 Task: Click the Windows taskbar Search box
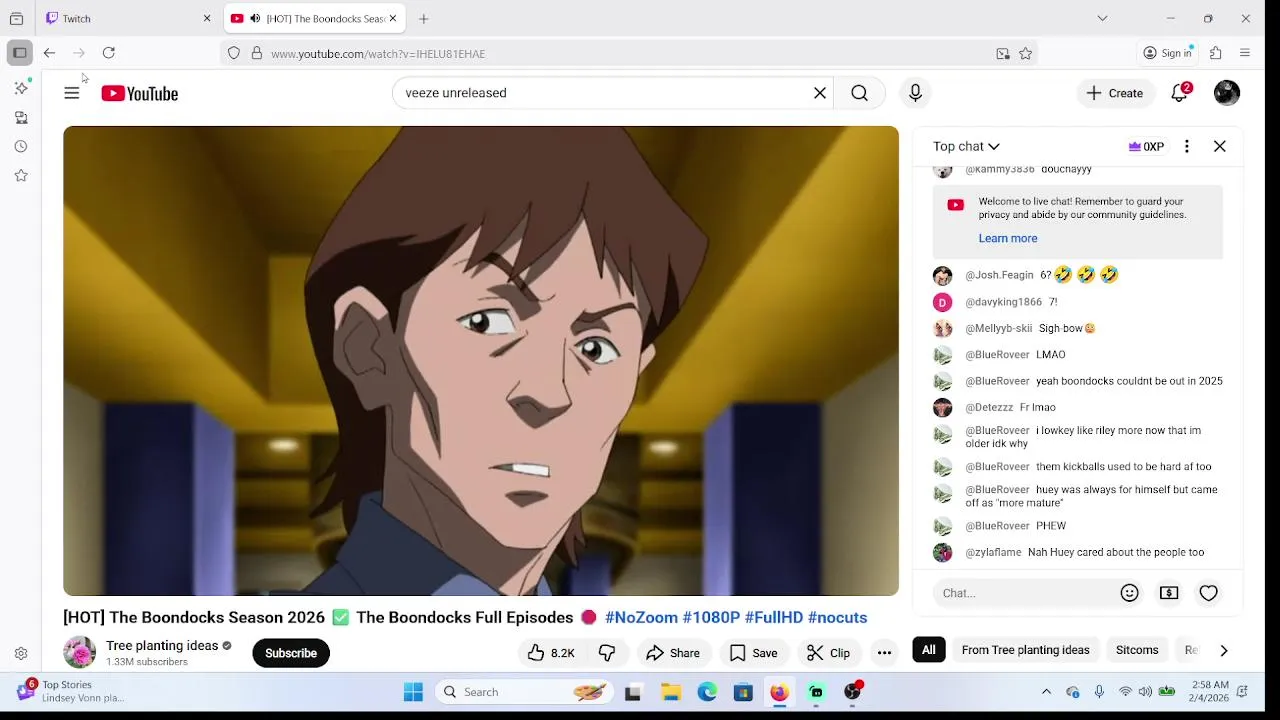[x=524, y=692]
